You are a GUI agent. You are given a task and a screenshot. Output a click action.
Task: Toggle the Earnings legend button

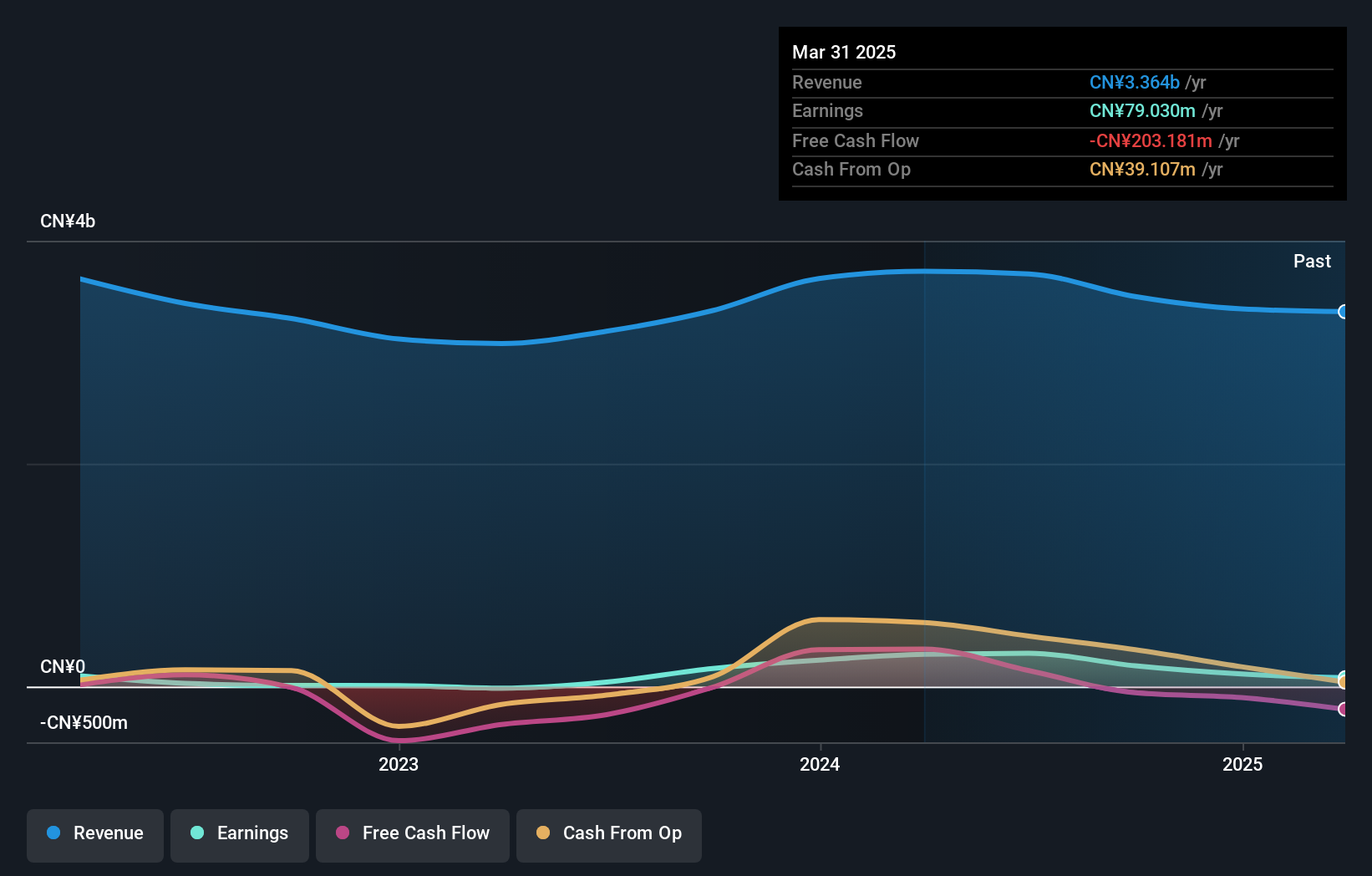click(240, 835)
